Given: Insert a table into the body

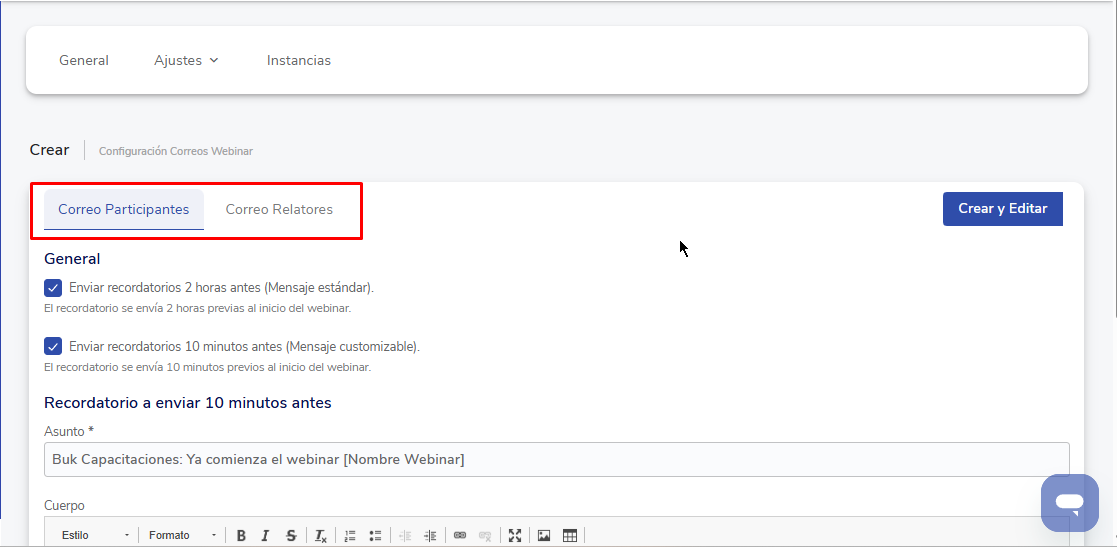Looking at the screenshot, I should [570, 536].
